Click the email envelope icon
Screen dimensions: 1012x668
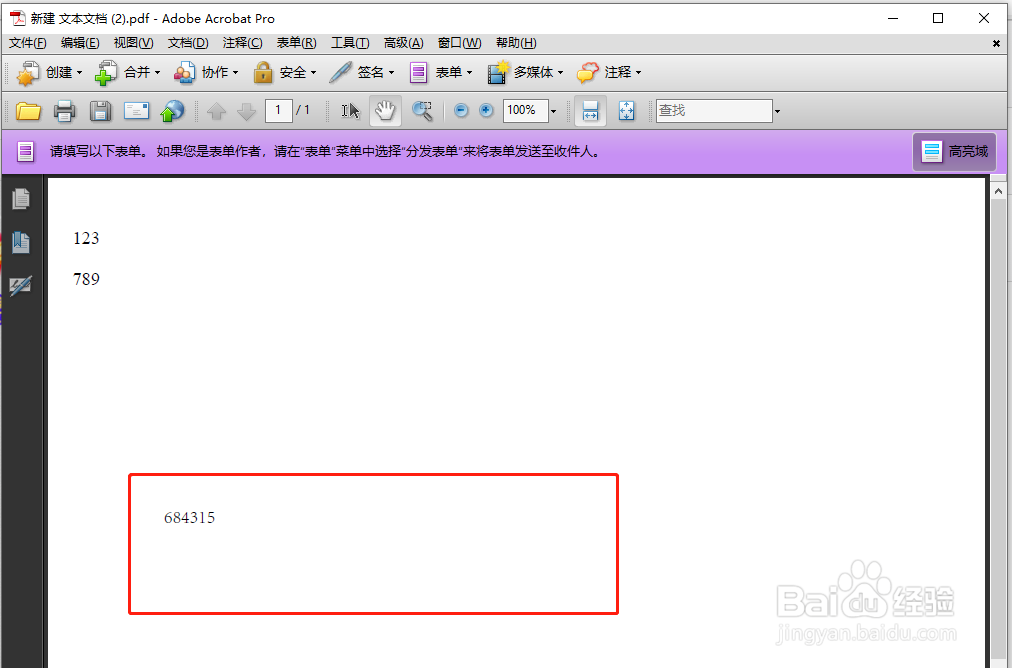136,111
